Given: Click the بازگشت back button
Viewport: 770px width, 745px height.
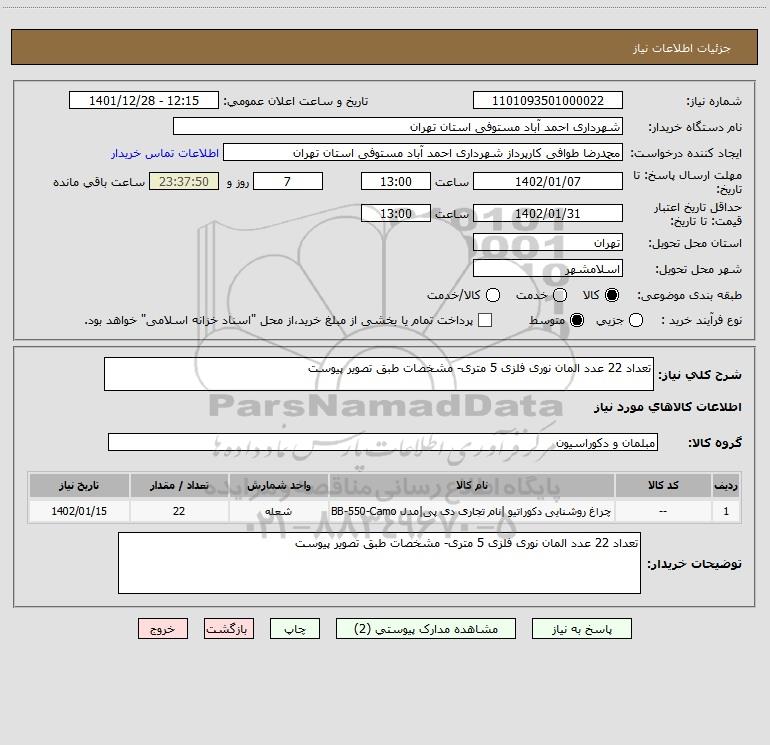Looking at the screenshot, I should click(x=229, y=629).
